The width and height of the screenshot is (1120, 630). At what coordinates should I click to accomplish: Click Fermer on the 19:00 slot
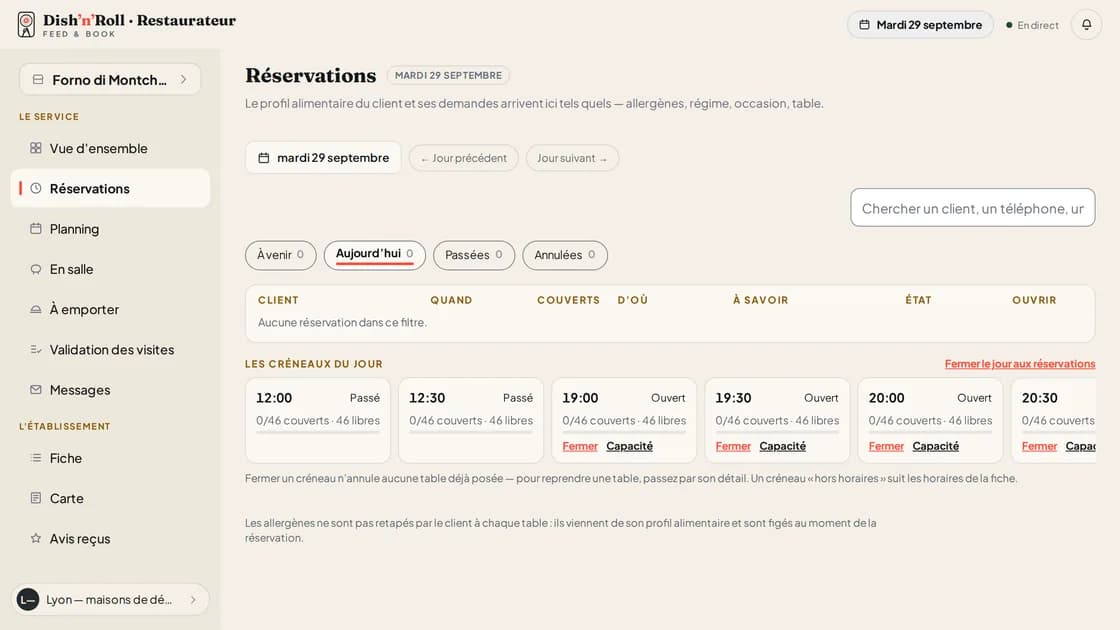pyautogui.click(x=580, y=446)
